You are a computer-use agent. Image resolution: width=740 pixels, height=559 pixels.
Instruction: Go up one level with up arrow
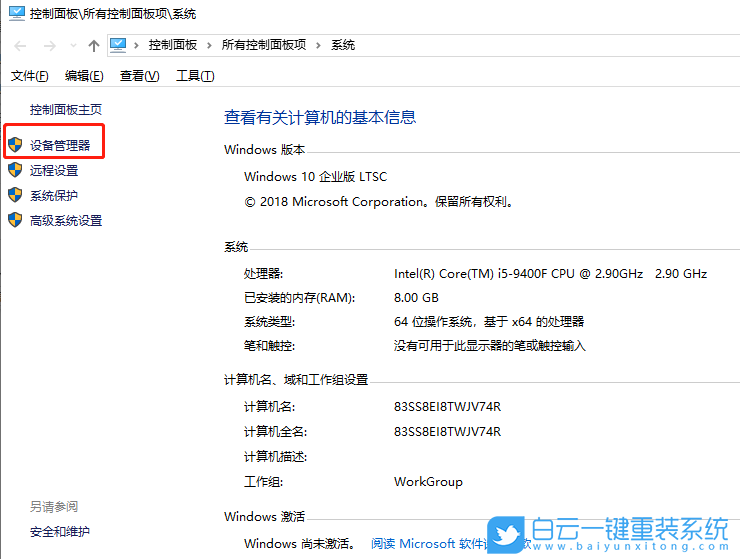click(x=94, y=46)
